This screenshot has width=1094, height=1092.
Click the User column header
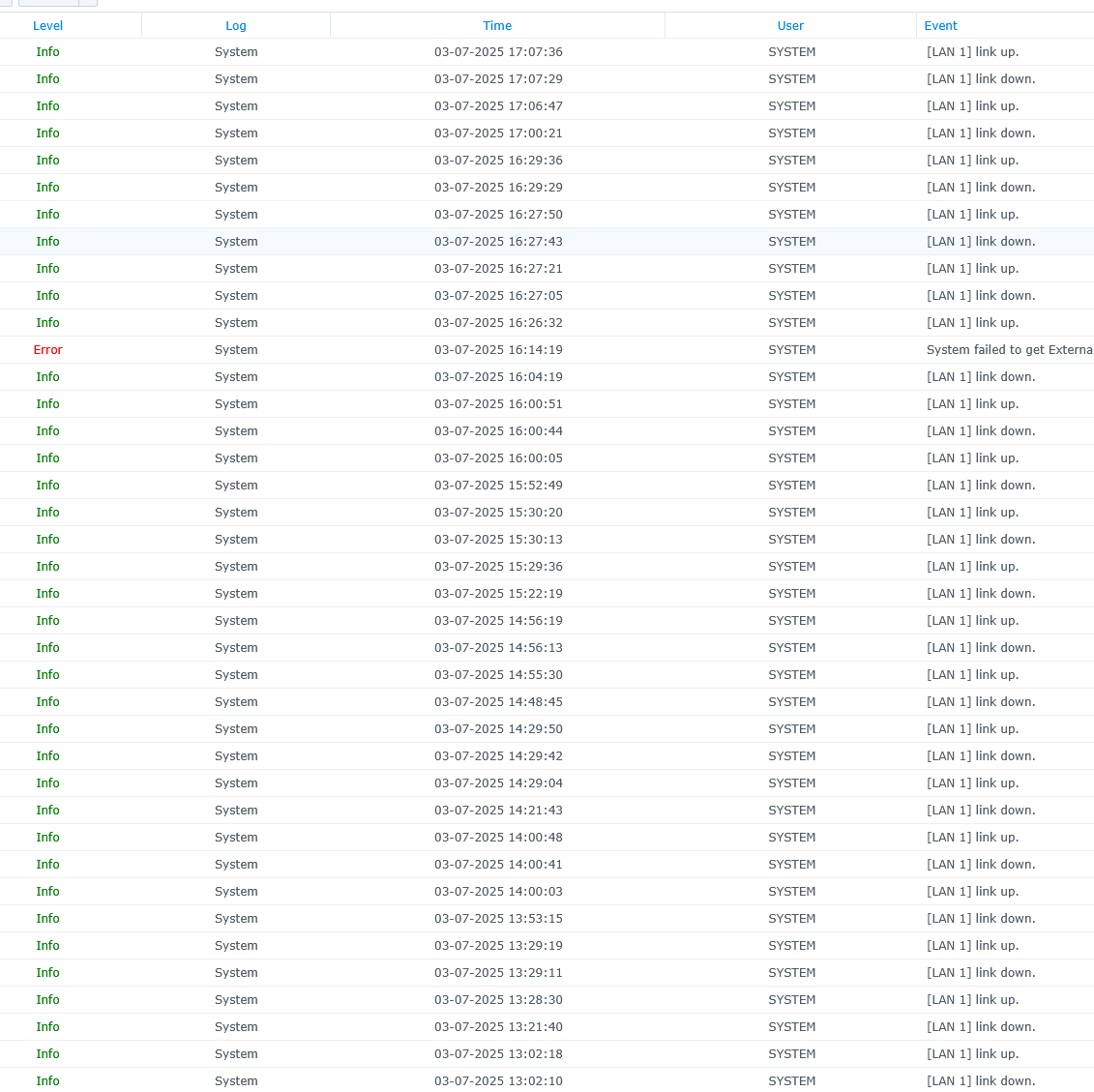pos(790,26)
